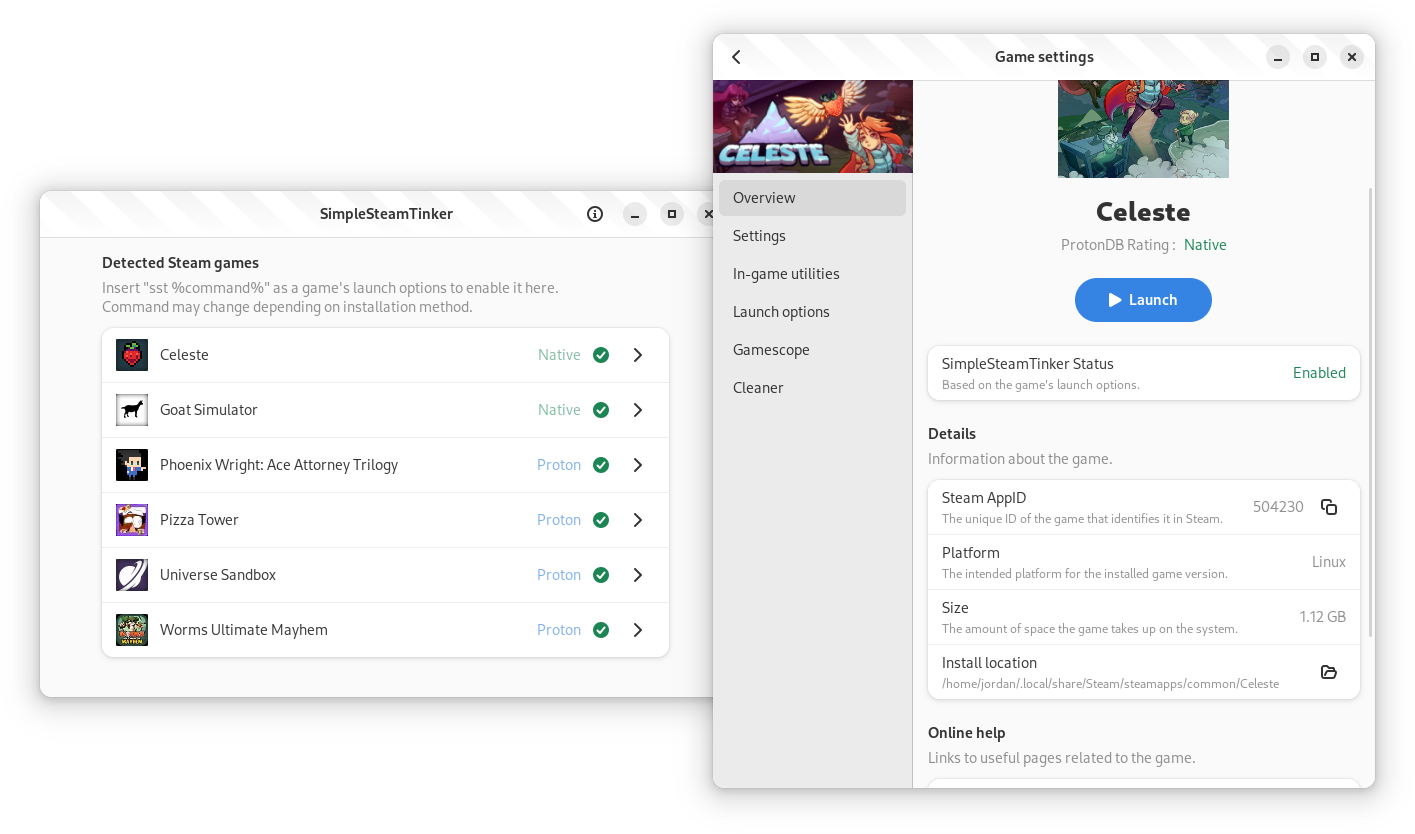Open Worms Ultimate Mayhem row chevron arrow
This screenshot has height=834, width=1415.
click(638, 630)
